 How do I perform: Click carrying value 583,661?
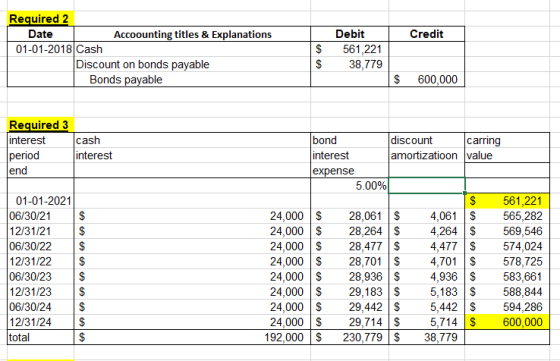tap(507, 277)
